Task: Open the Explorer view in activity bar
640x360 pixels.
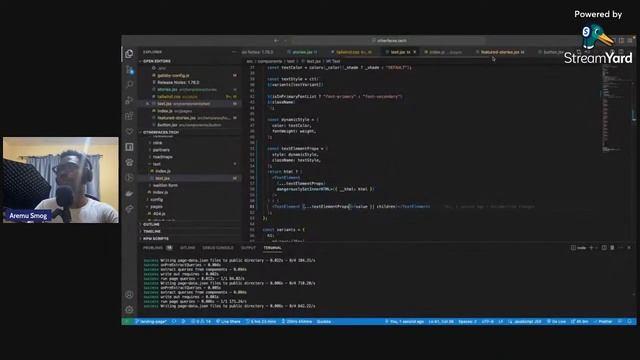Action: point(129,53)
